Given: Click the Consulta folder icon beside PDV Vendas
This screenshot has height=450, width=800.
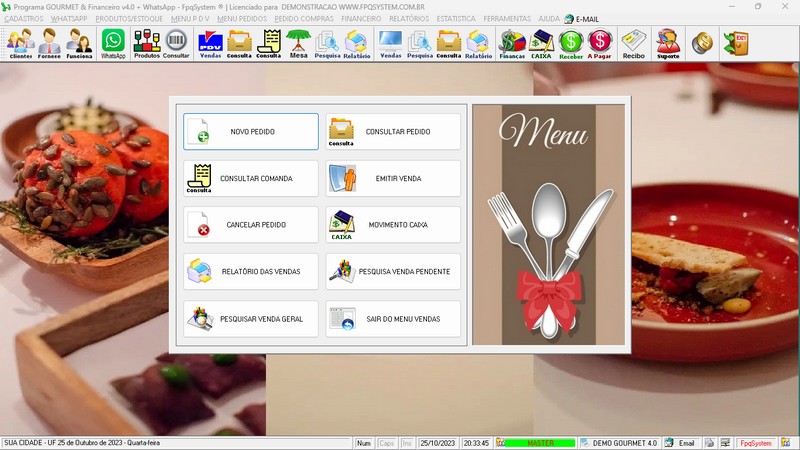Looking at the screenshot, I should pos(239,44).
